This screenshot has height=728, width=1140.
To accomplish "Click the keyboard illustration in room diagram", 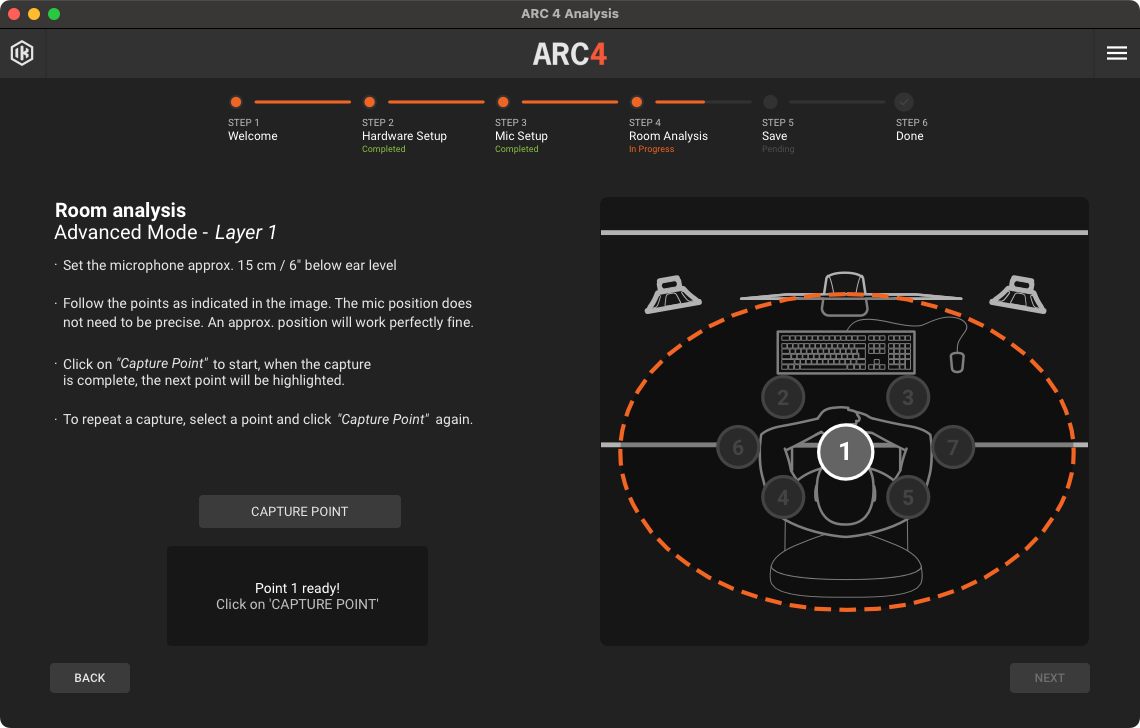I will pyautogui.click(x=846, y=352).
